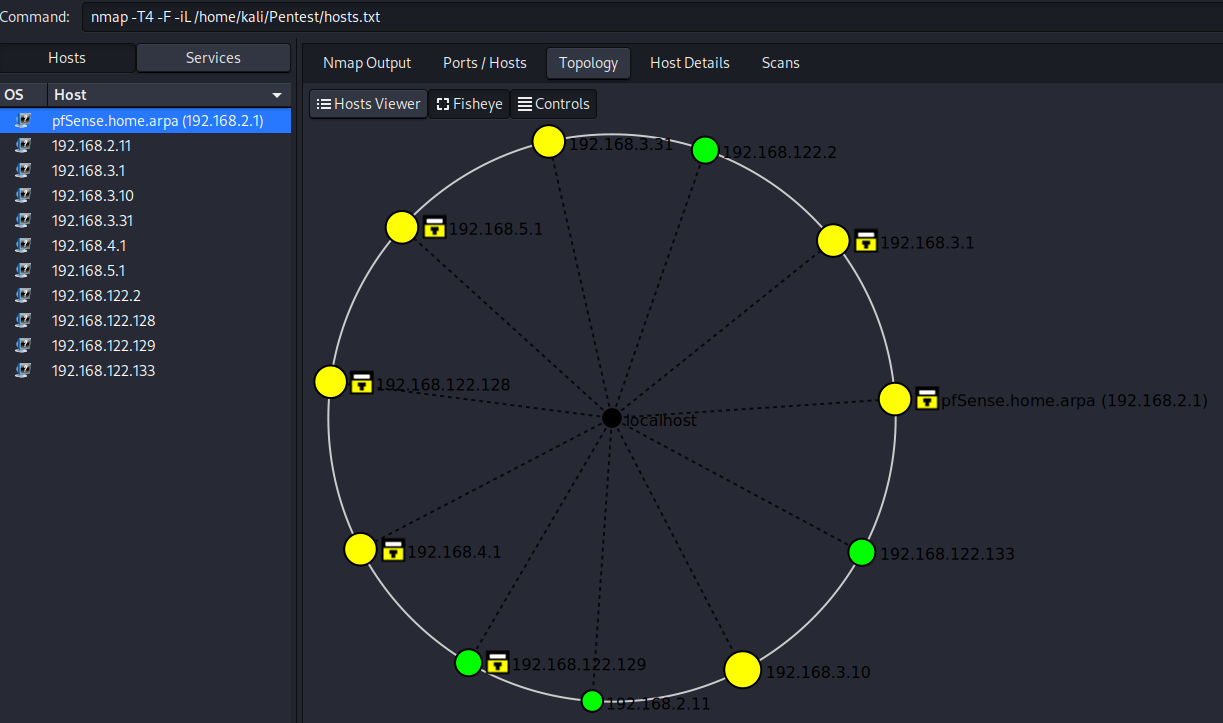Image resolution: width=1223 pixels, height=723 pixels.
Task: Open the Host Details tab
Action: [x=690, y=63]
